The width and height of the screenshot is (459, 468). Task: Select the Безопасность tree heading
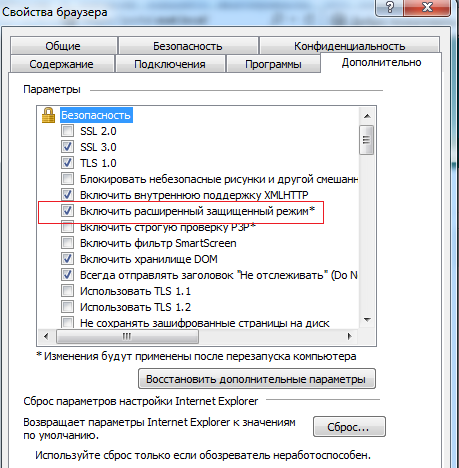[96, 115]
